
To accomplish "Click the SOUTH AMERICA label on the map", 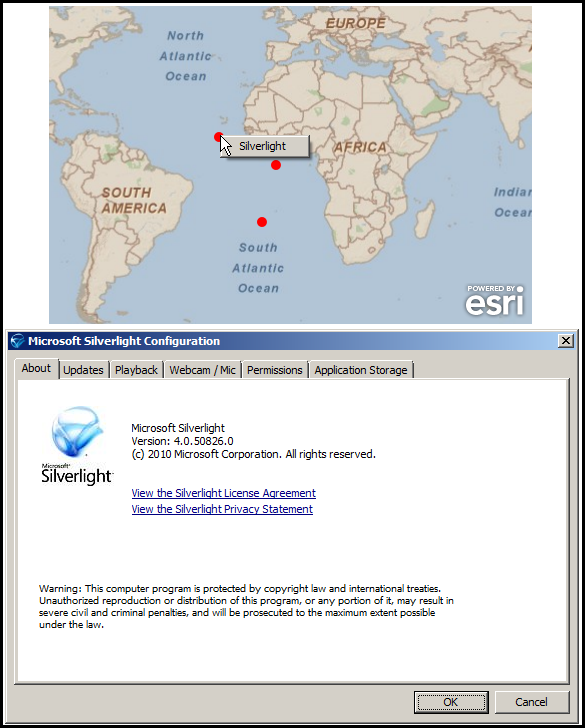I will click(x=134, y=200).
